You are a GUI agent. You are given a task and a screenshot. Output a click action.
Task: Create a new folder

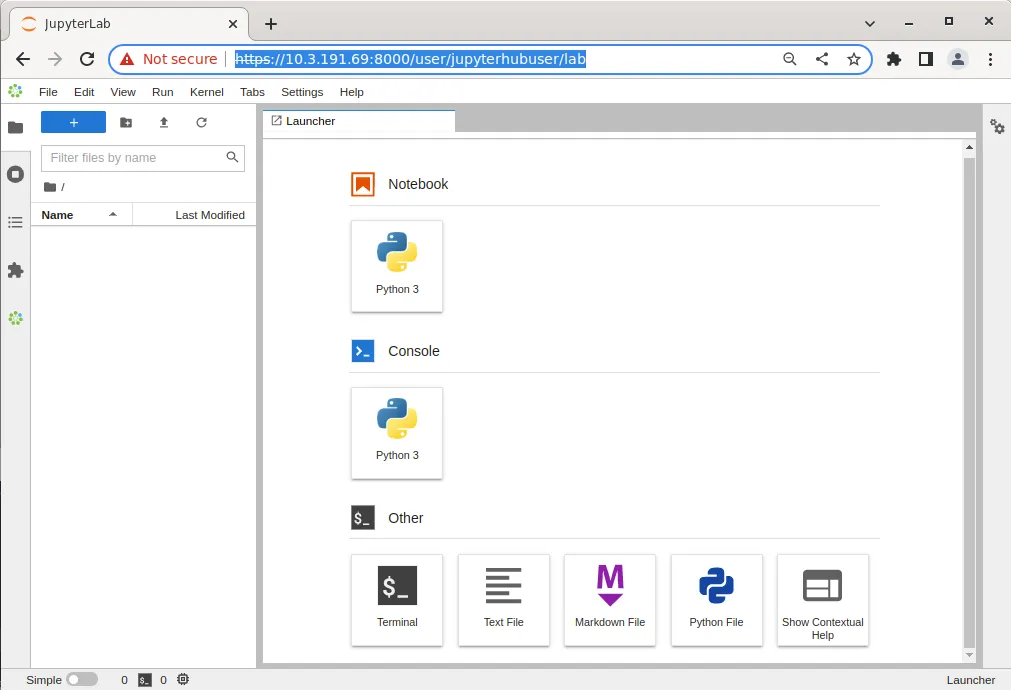(x=126, y=122)
